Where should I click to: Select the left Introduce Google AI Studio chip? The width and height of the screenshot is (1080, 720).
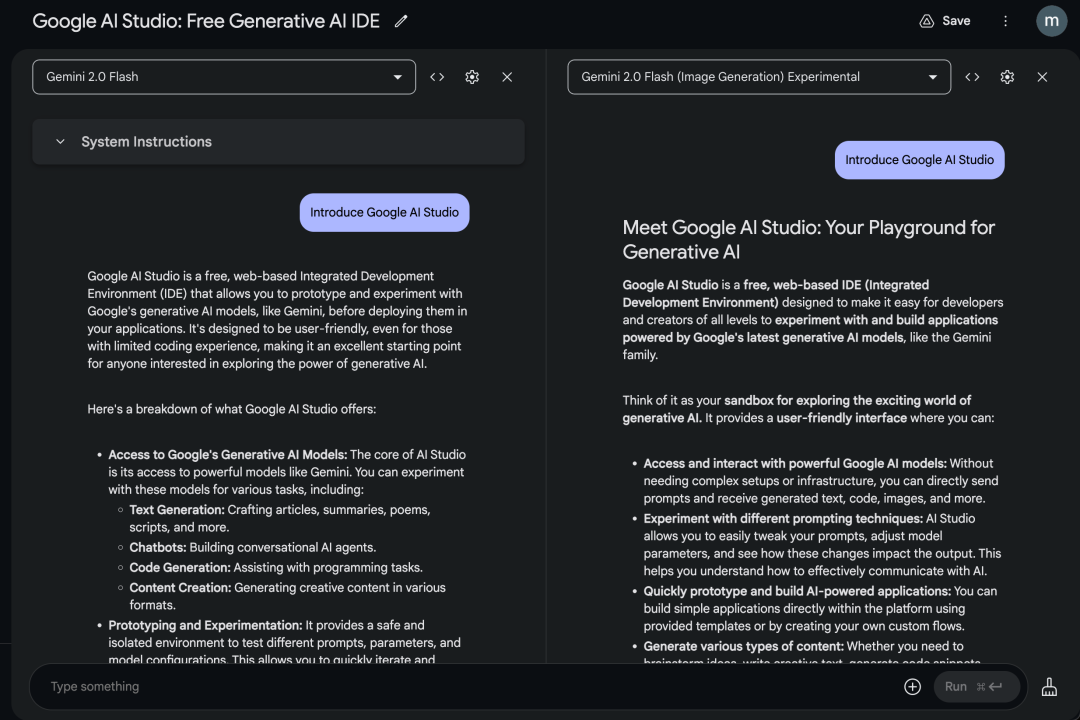tap(384, 212)
